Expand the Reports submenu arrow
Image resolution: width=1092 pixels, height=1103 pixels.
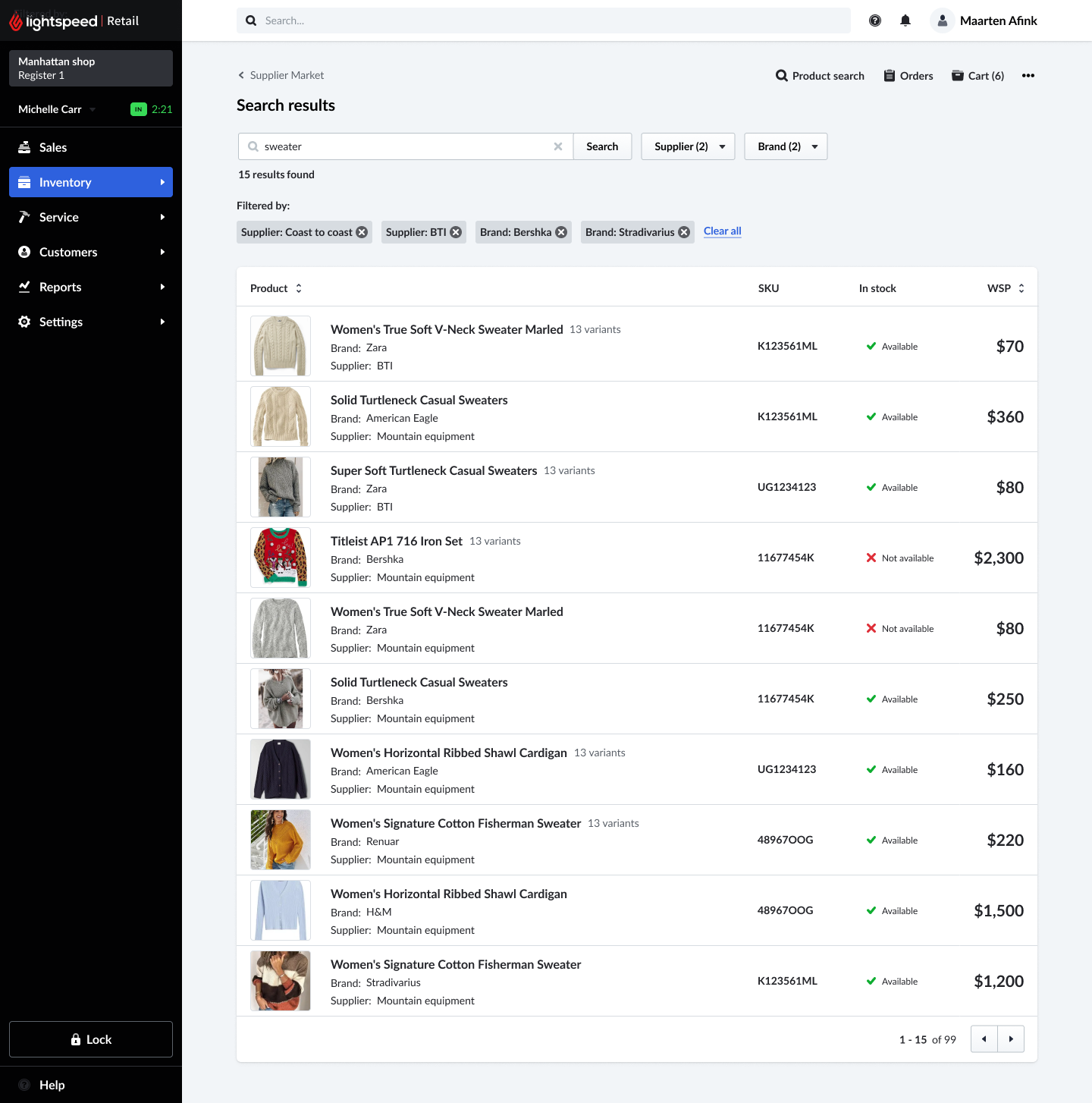(162, 287)
